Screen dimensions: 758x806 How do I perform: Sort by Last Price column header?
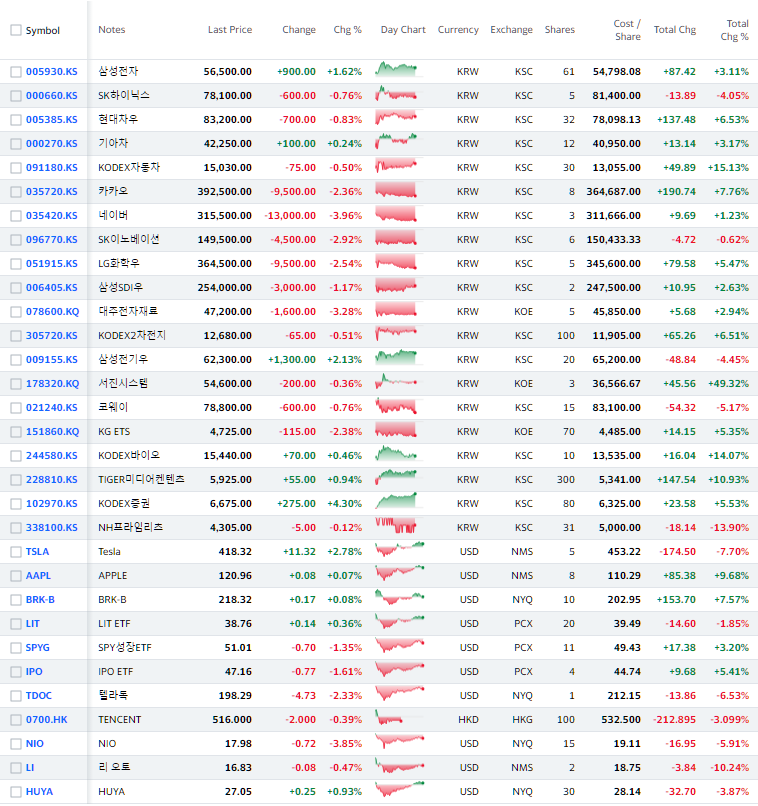tap(230, 30)
